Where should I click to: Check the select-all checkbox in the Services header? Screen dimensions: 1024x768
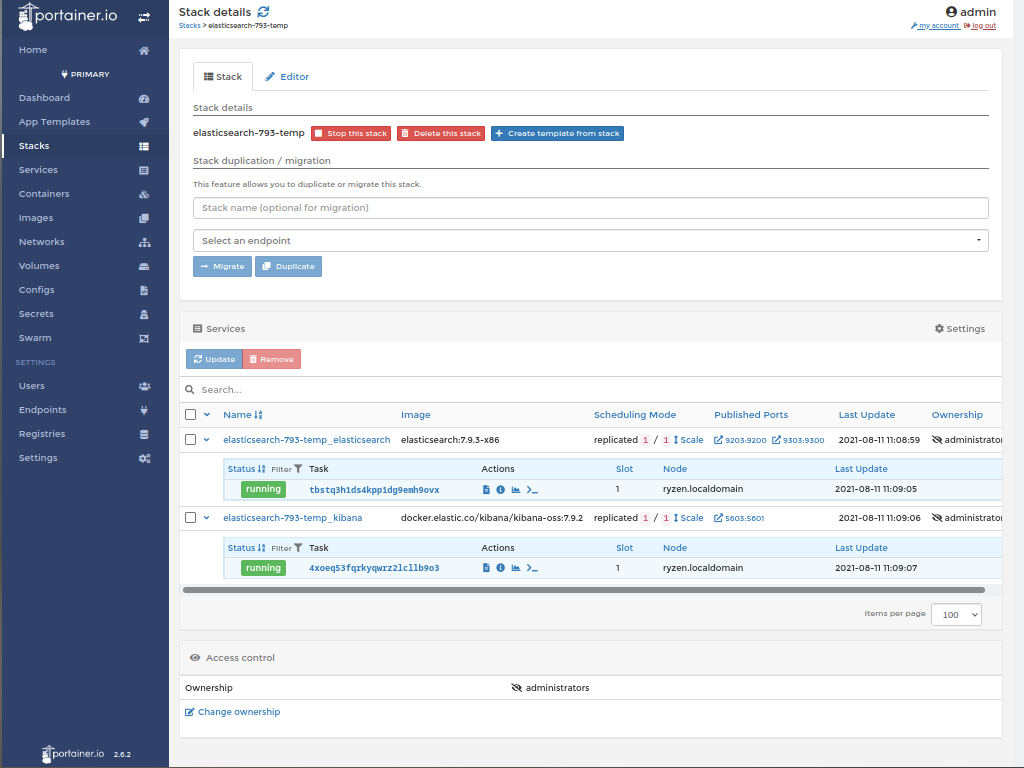click(x=190, y=414)
